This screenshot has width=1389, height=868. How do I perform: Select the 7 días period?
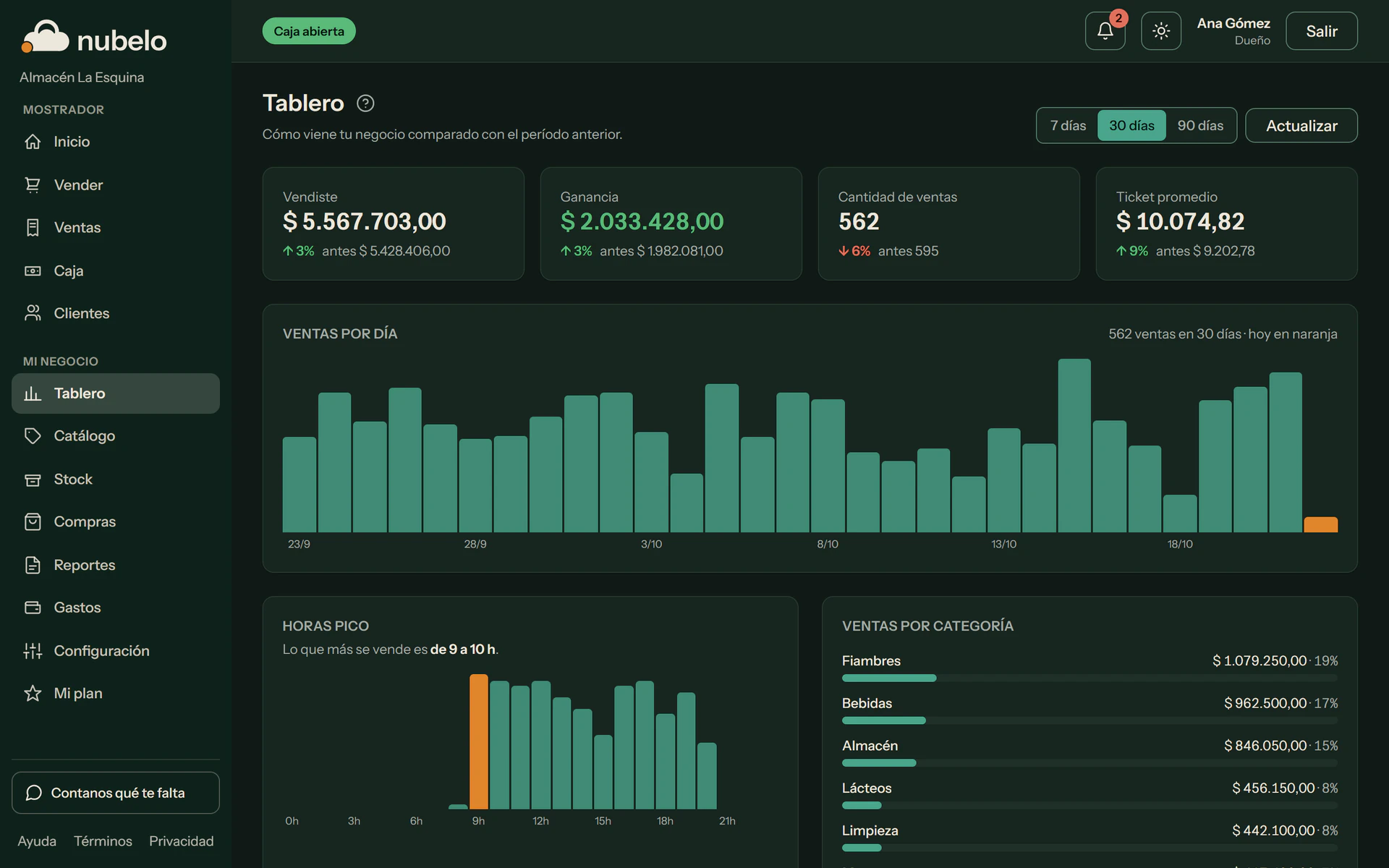[x=1068, y=126]
